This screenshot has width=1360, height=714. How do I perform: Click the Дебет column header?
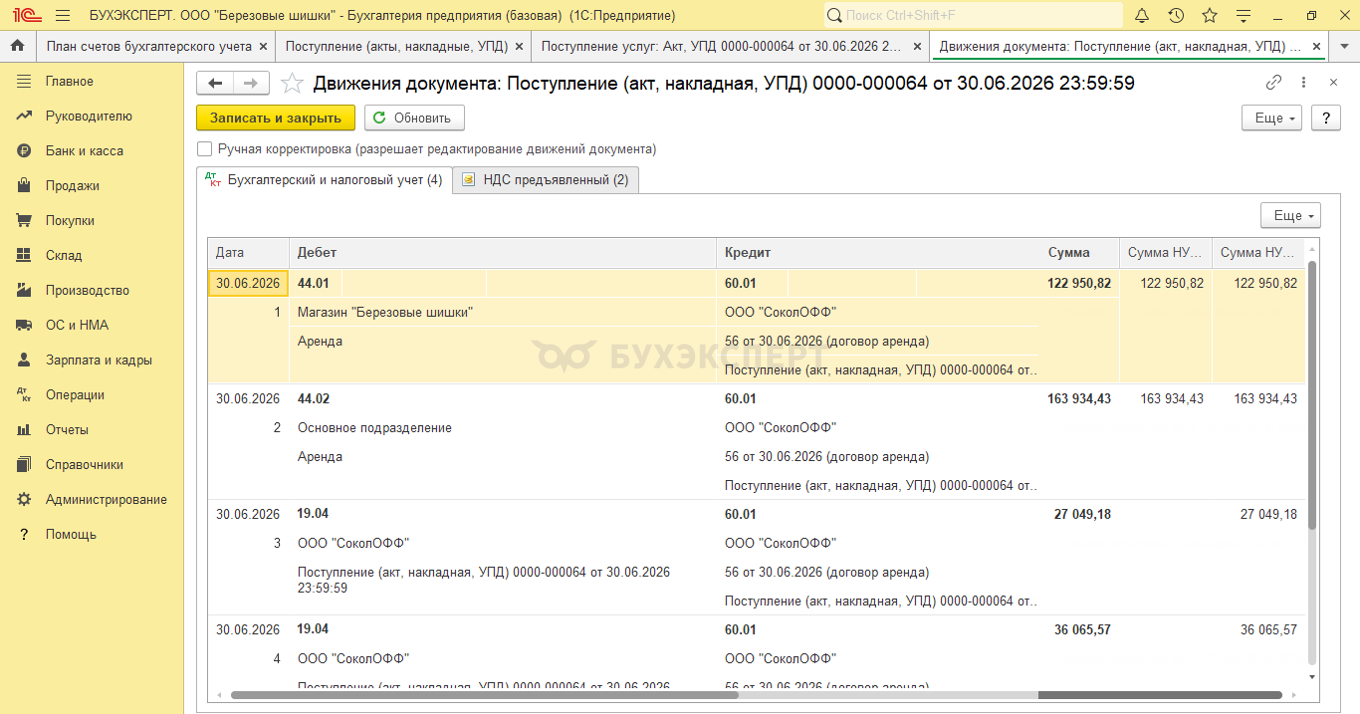click(503, 252)
